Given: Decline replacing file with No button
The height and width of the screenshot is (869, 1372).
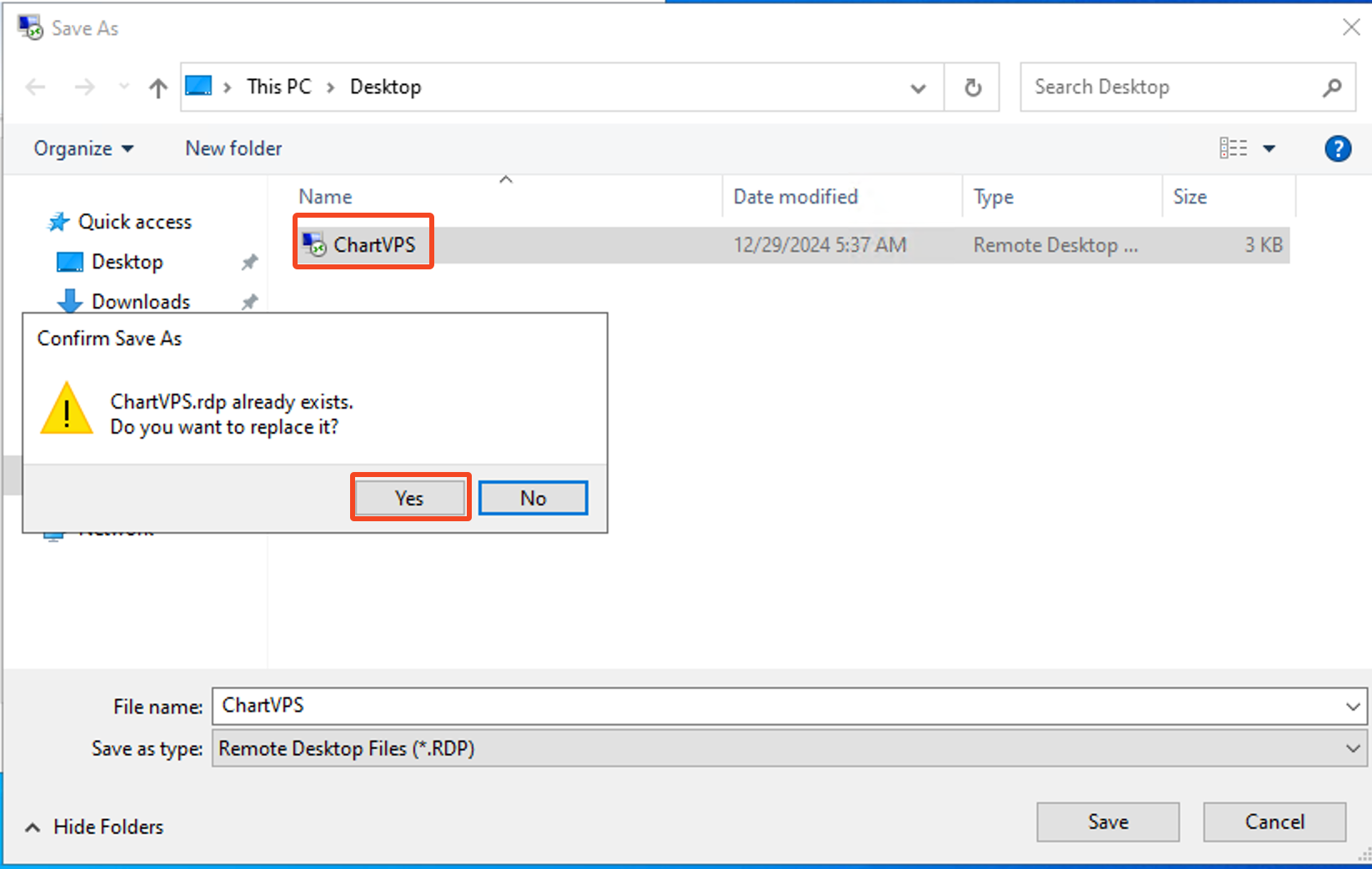Looking at the screenshot, I should [x=533, y=498].
